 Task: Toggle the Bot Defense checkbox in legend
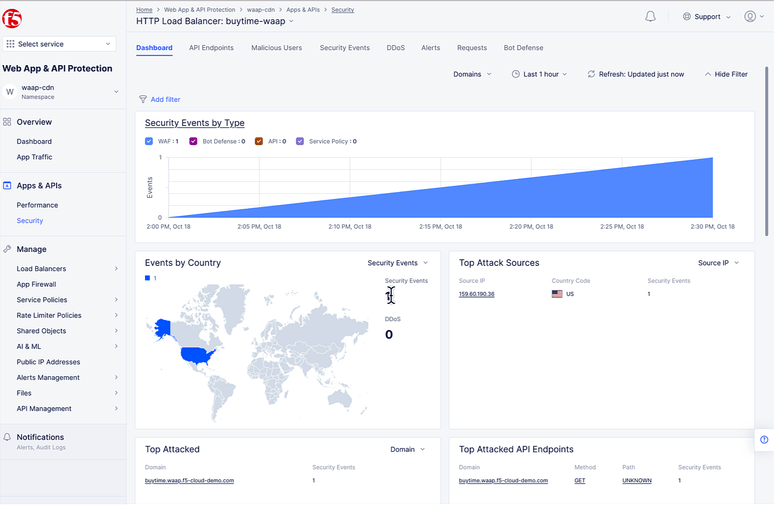[193, 141]
